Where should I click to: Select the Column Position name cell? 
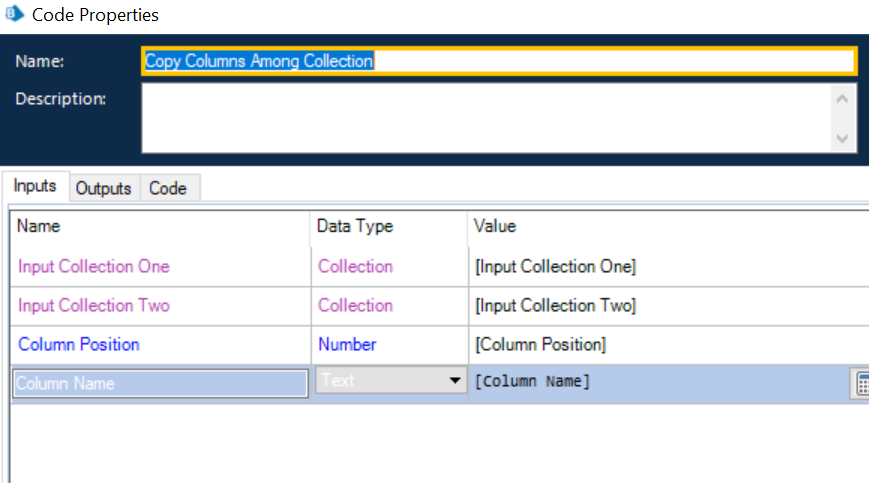[x=160, y=345]
